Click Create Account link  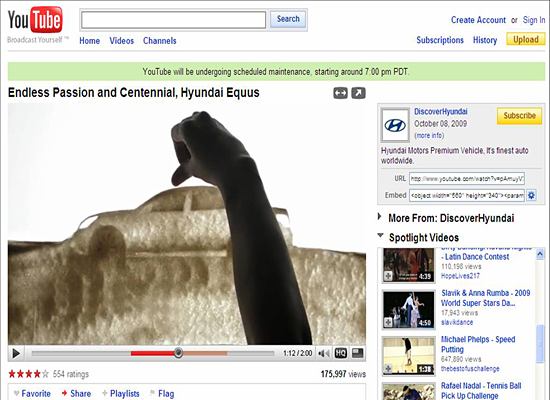[478, 20]
